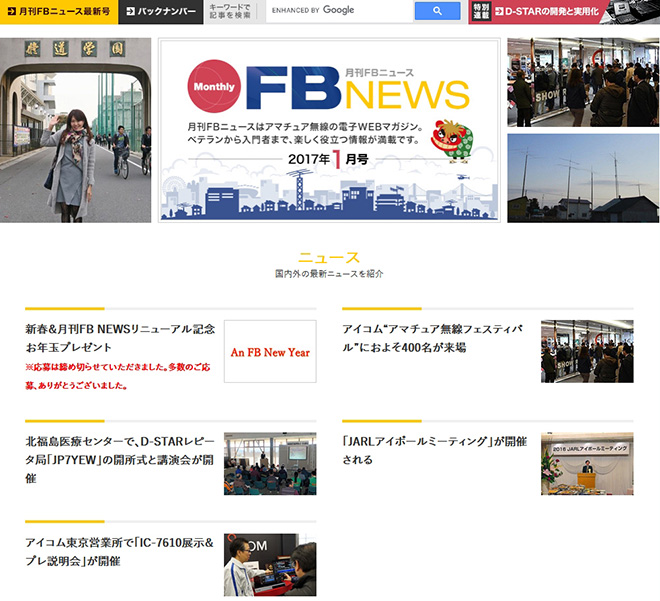Click the arrow icon beside バックナンバー
660x601 pixels.
click(x=130, y=11)
